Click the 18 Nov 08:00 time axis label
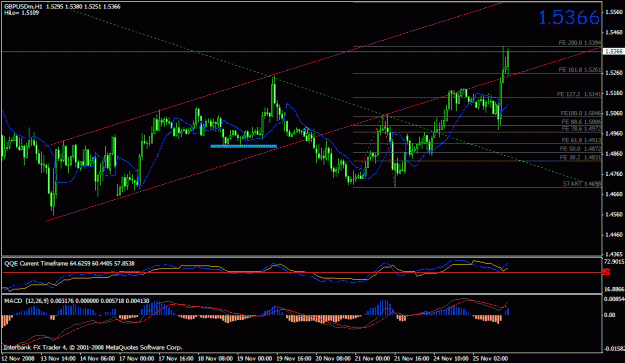625x363 pixels. (216, 358)
